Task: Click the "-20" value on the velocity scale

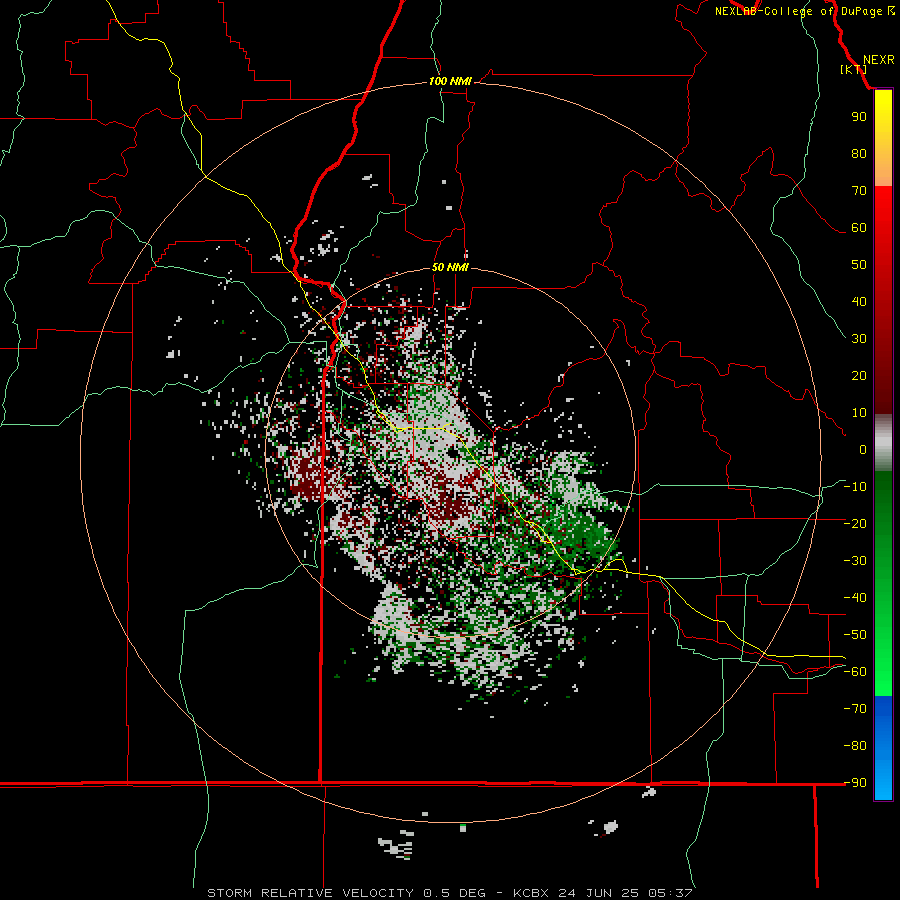Action: tap(855, 523)
